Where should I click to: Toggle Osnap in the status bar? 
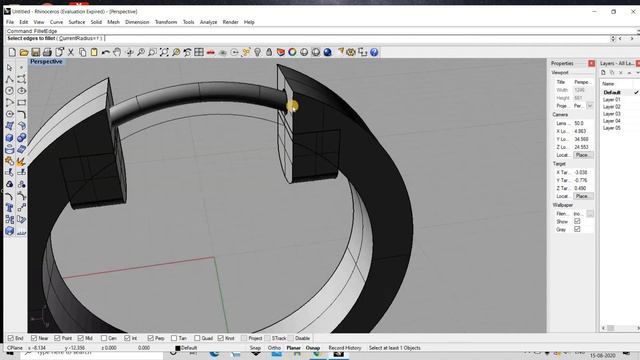(x=313, y=348)
